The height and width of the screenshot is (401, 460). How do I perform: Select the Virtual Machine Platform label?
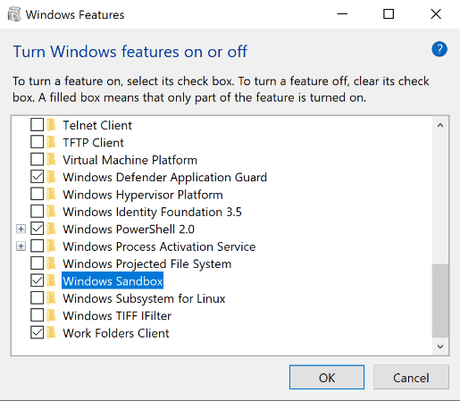(130, 160)
